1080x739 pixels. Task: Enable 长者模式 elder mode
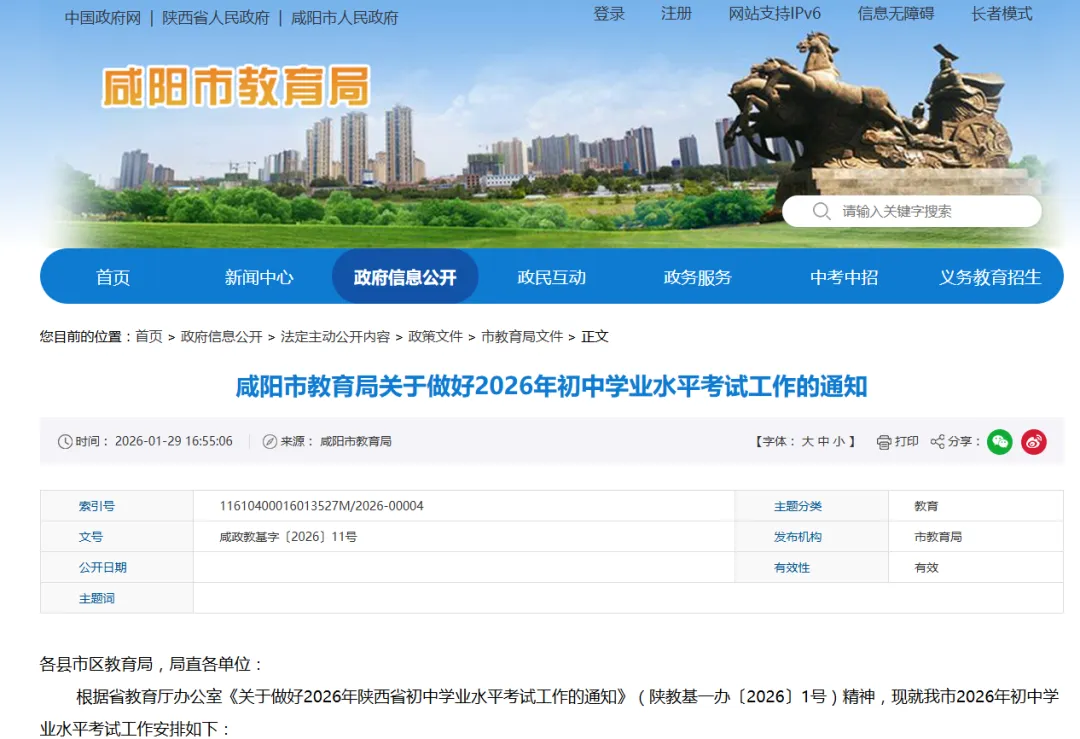coord(999,14)
